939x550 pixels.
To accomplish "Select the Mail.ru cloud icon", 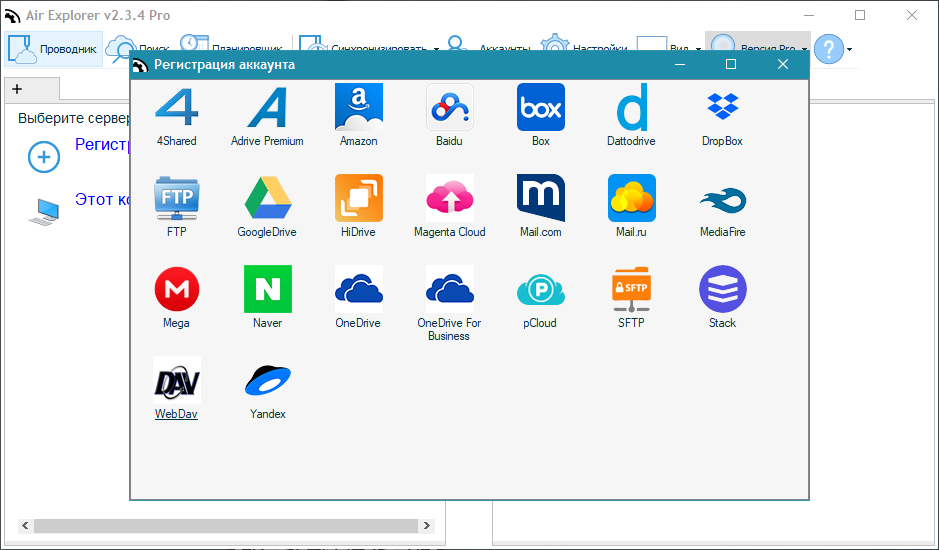I will [632, 198].
